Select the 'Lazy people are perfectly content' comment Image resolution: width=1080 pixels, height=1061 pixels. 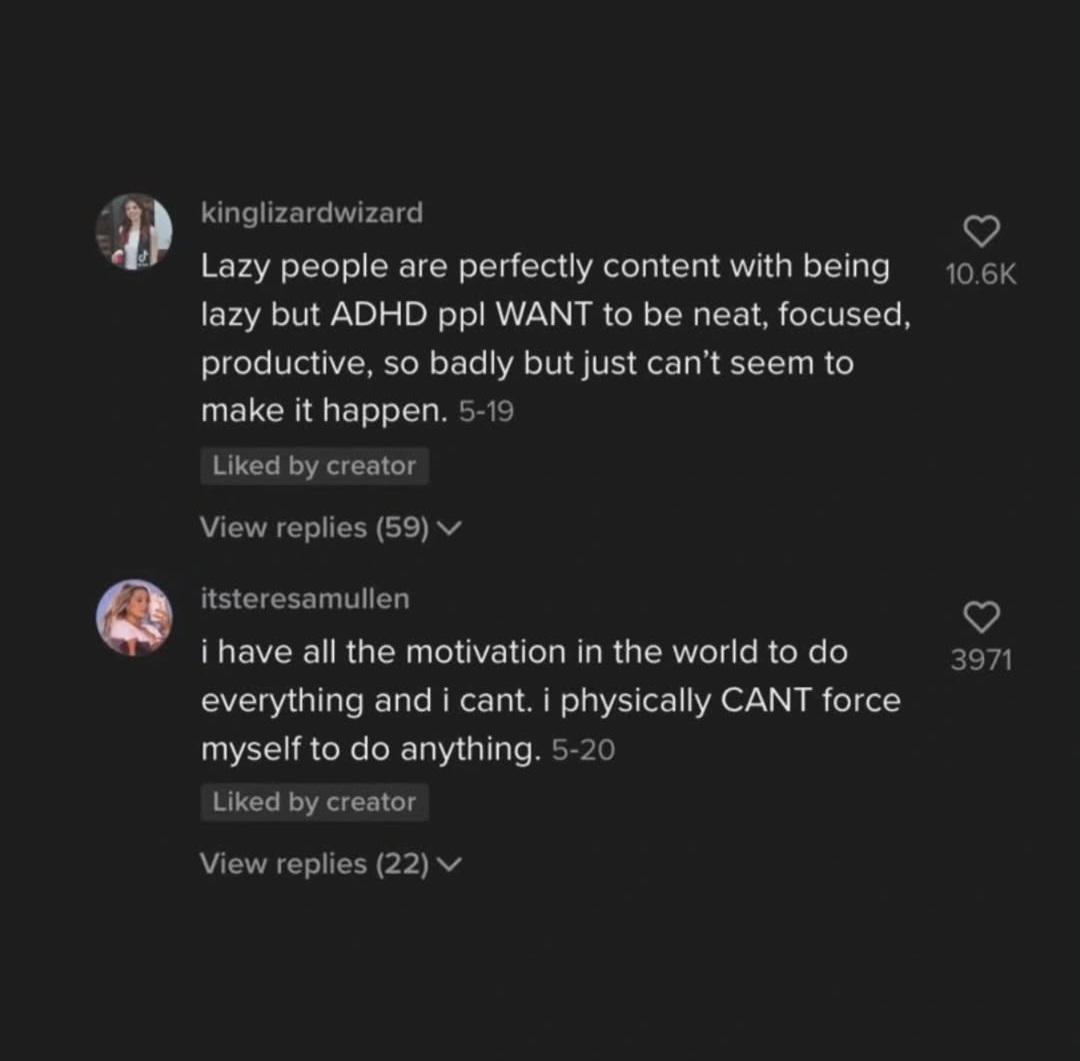click(545, 315)
